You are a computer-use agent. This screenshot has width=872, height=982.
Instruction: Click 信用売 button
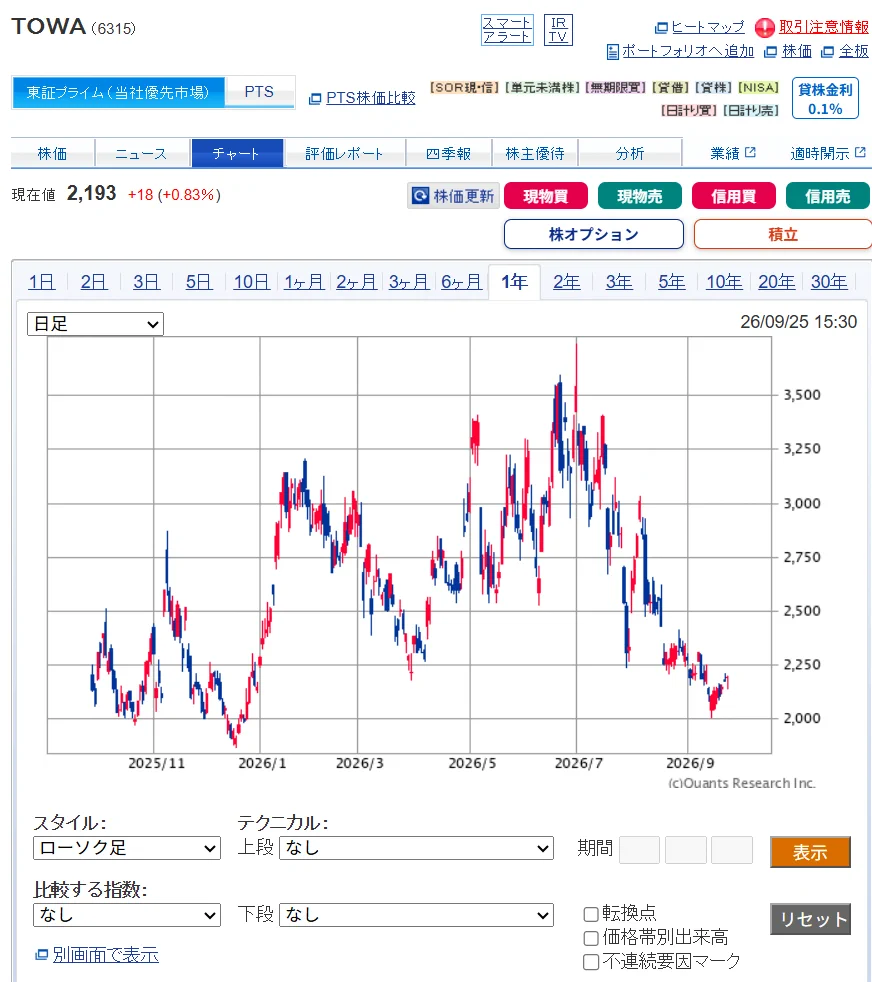828,196
